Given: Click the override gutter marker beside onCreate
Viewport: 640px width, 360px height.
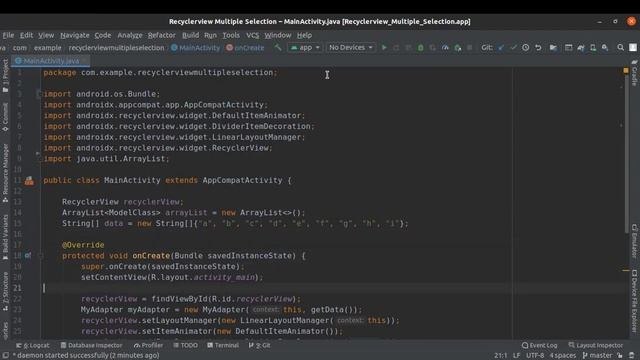Looking at the screenshot, I should point(28,256).
